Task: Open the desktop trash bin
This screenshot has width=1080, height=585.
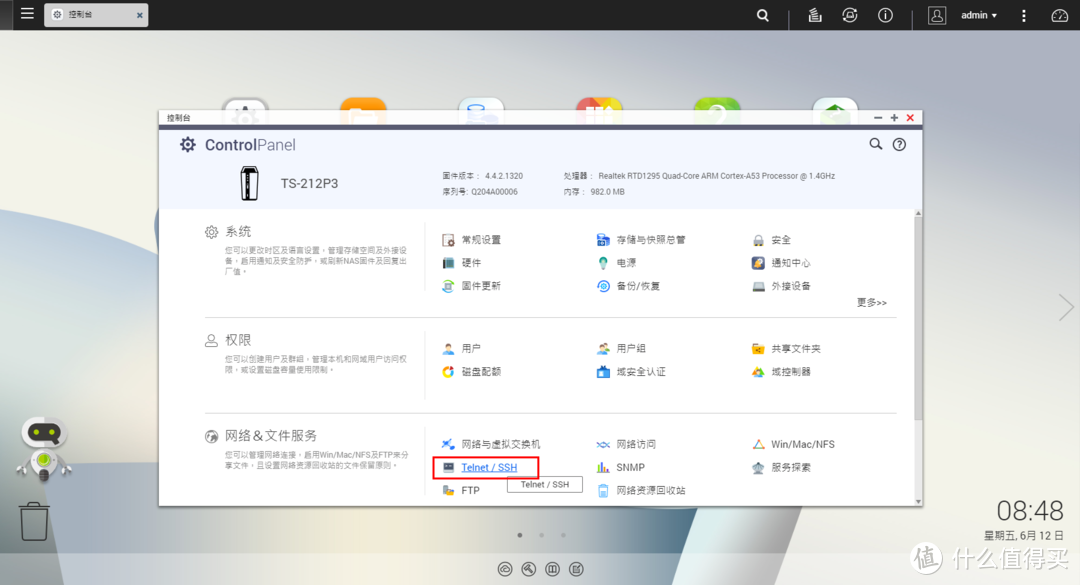Action: 34,522
